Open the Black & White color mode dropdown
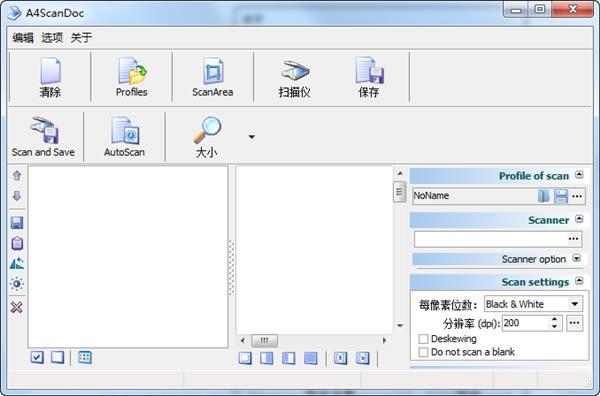 tap(575, 304)
